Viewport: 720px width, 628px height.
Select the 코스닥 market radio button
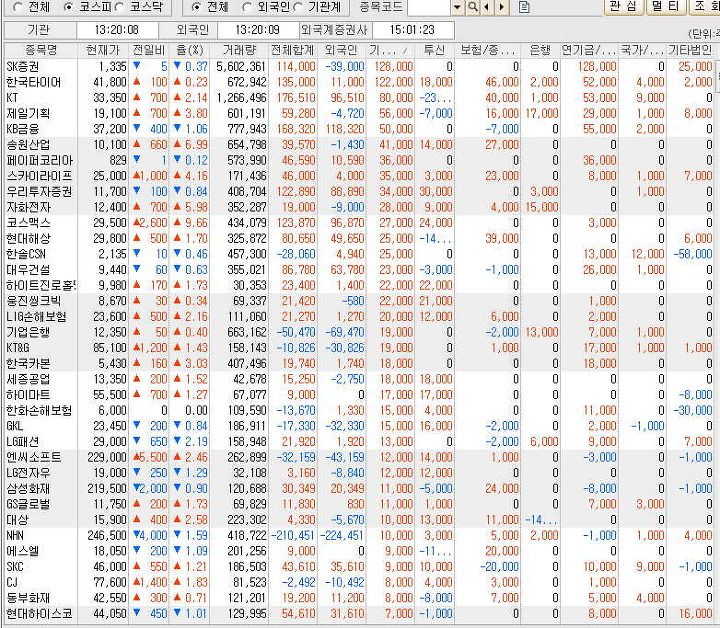click(x=120, y=7)
